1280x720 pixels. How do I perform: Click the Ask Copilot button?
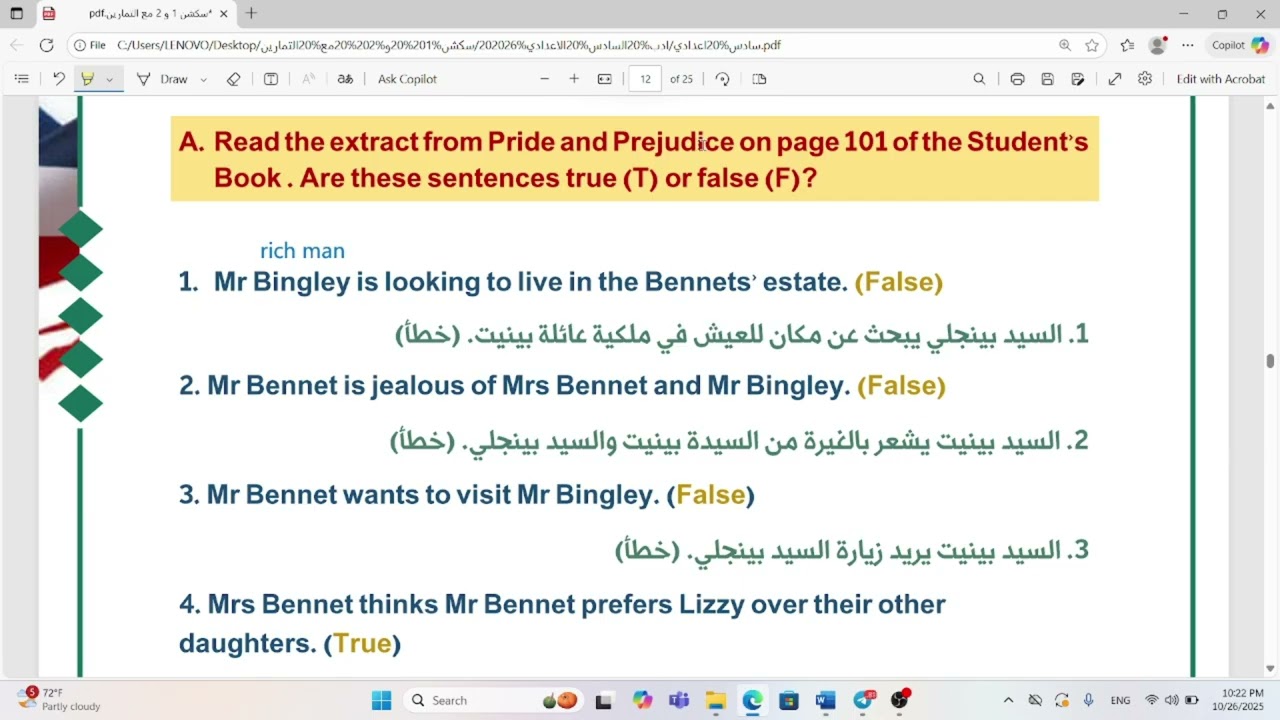(407, 79)
